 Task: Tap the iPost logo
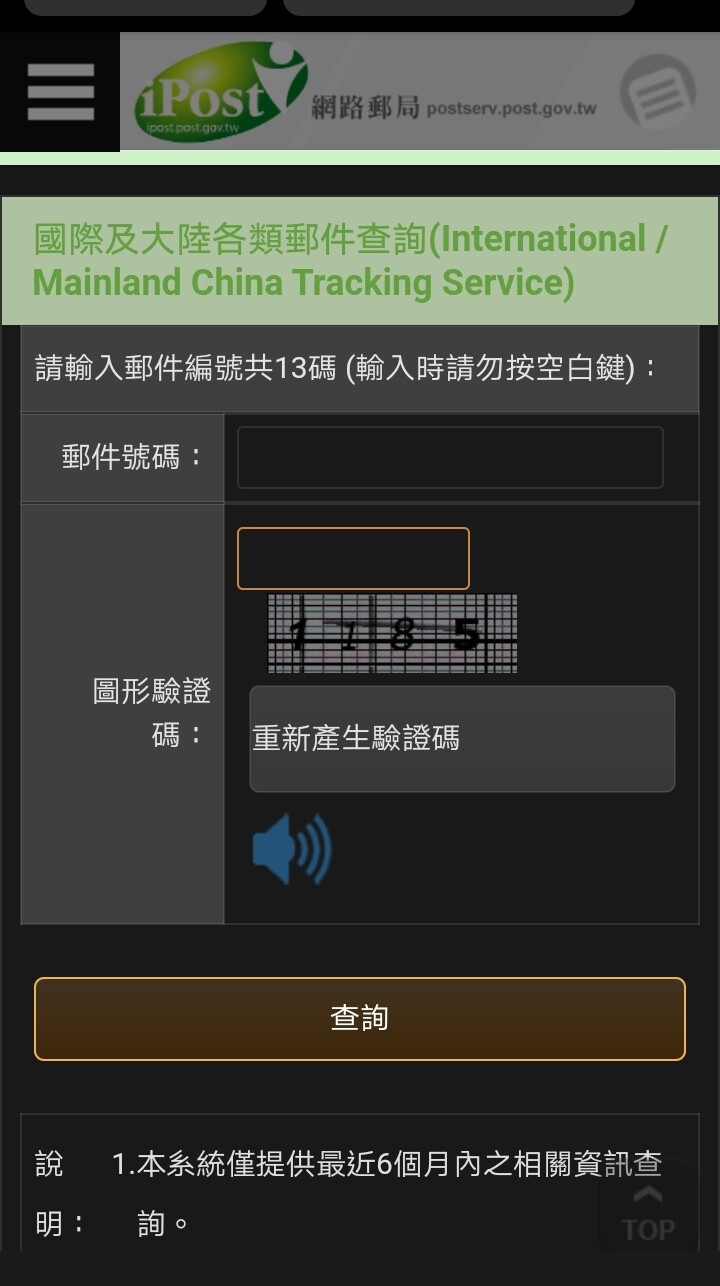pyautogui.click(x=220, y=92)
